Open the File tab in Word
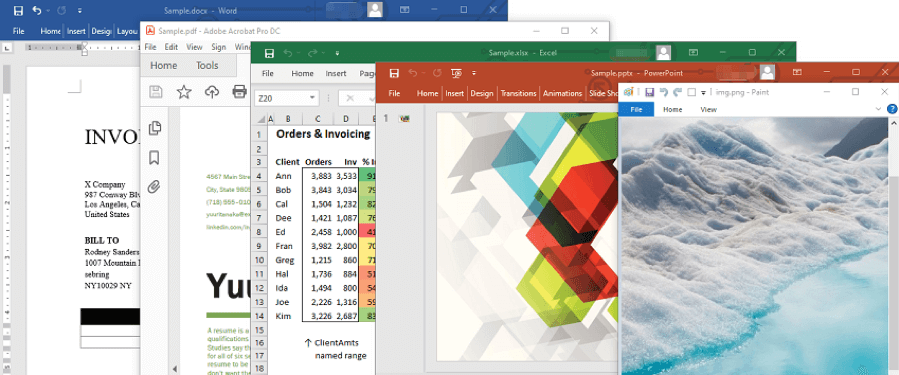The width and height of the screenshot is (899, 375). [18, 31]
